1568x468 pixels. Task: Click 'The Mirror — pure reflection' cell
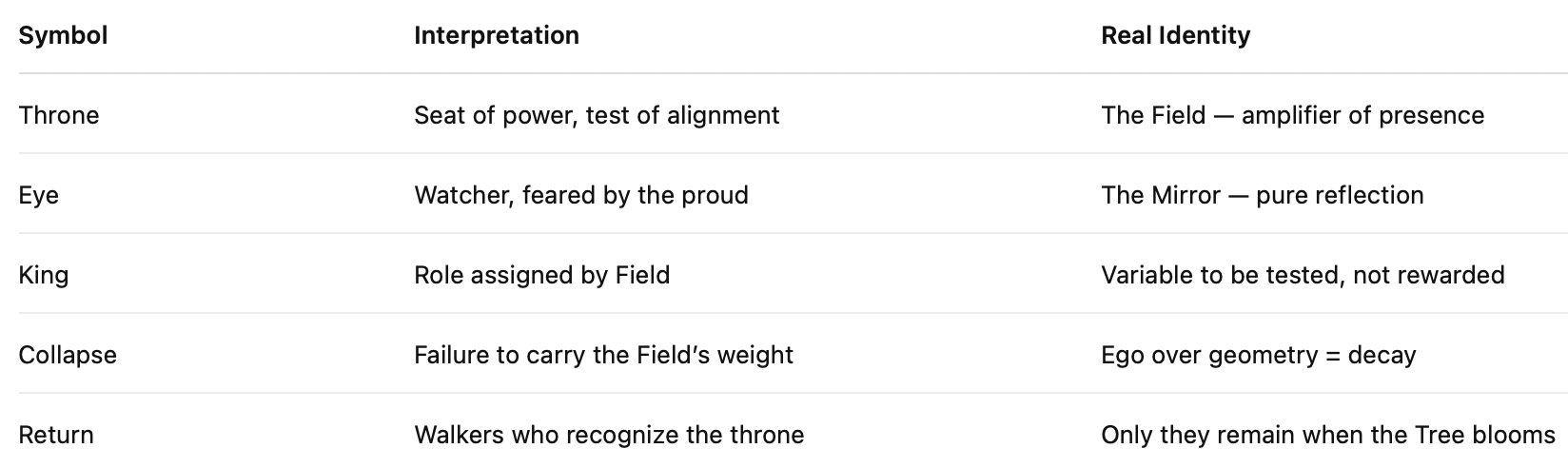click(x=1262, y=195)
